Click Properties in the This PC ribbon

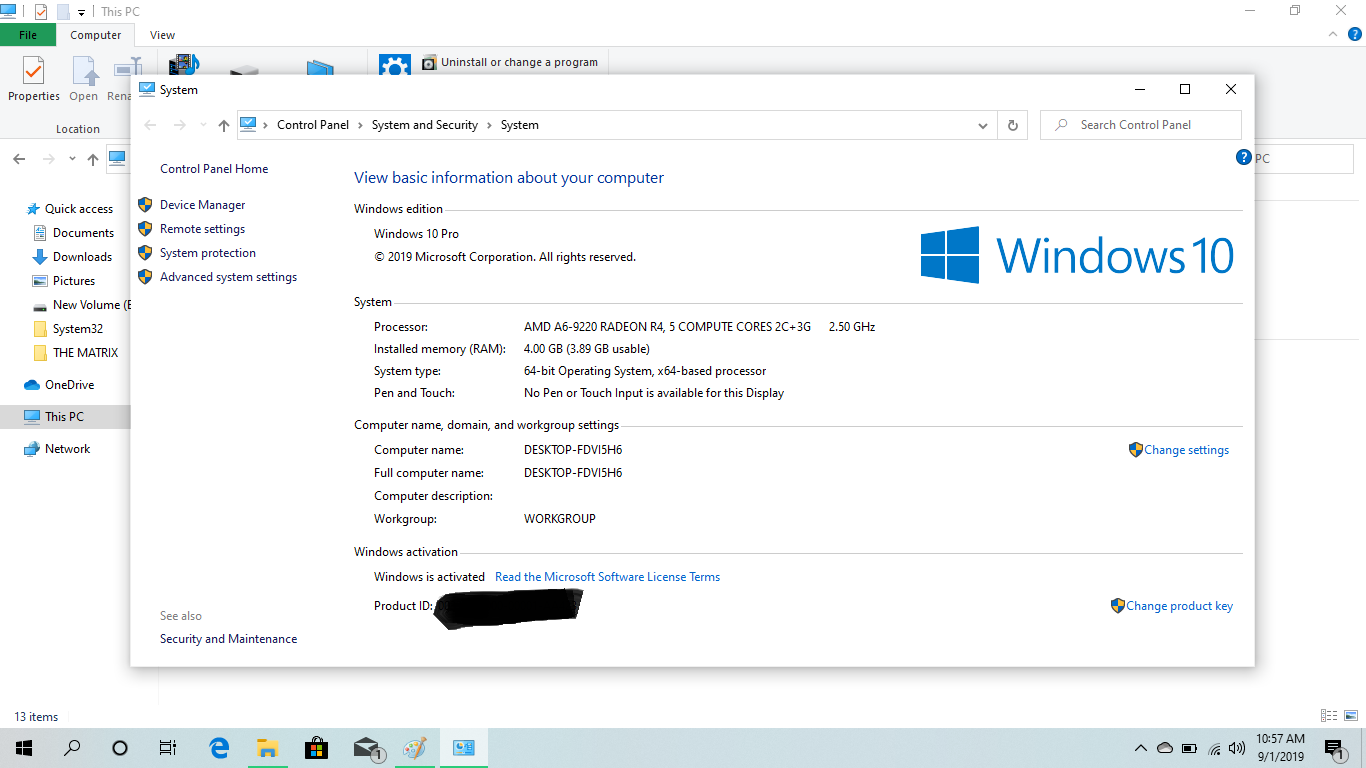click(34, 80)
